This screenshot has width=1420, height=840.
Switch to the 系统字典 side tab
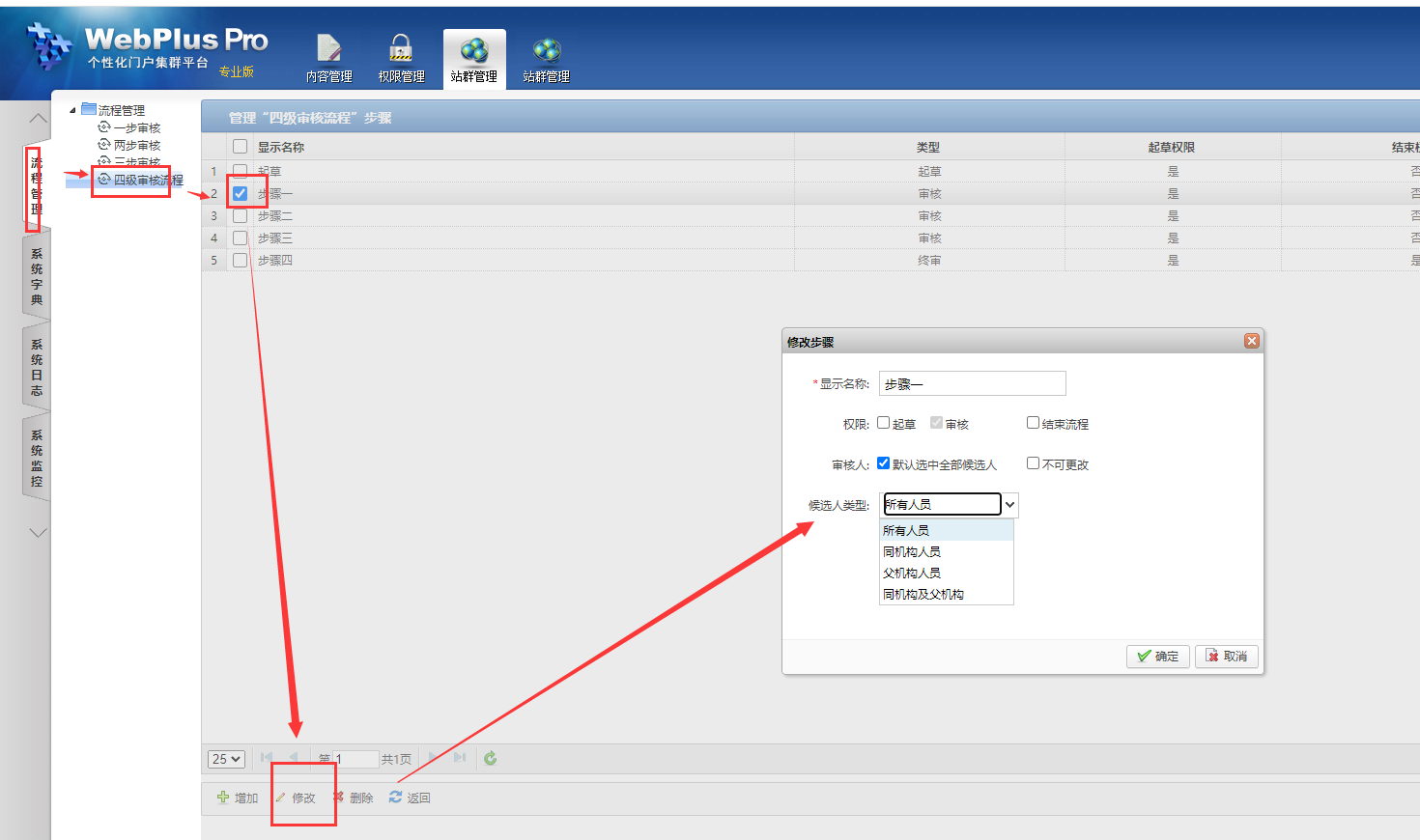(37, 277)
